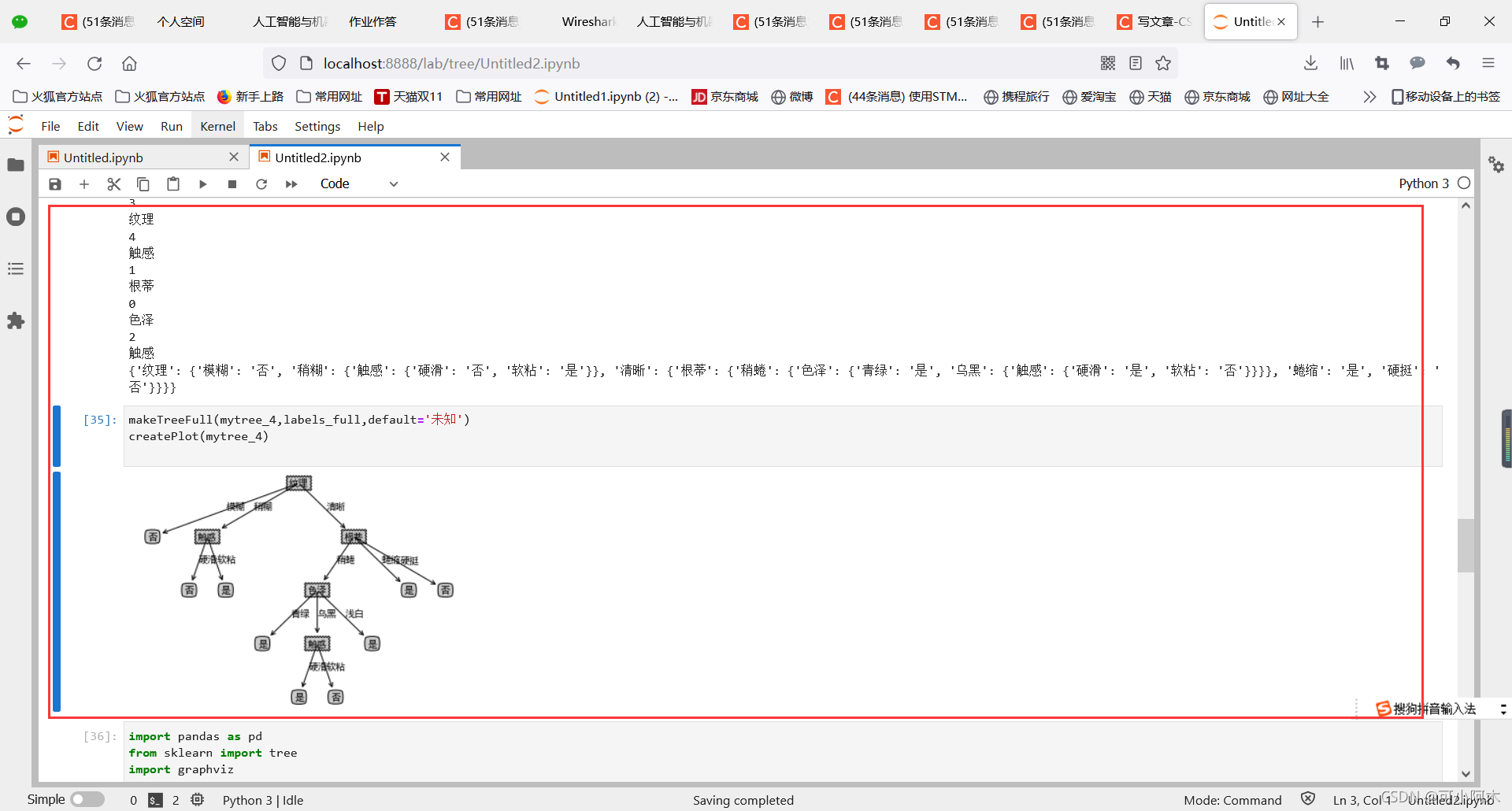Copy selected cell icon
Screen dimensions: 1512x811
coord(143,184)
